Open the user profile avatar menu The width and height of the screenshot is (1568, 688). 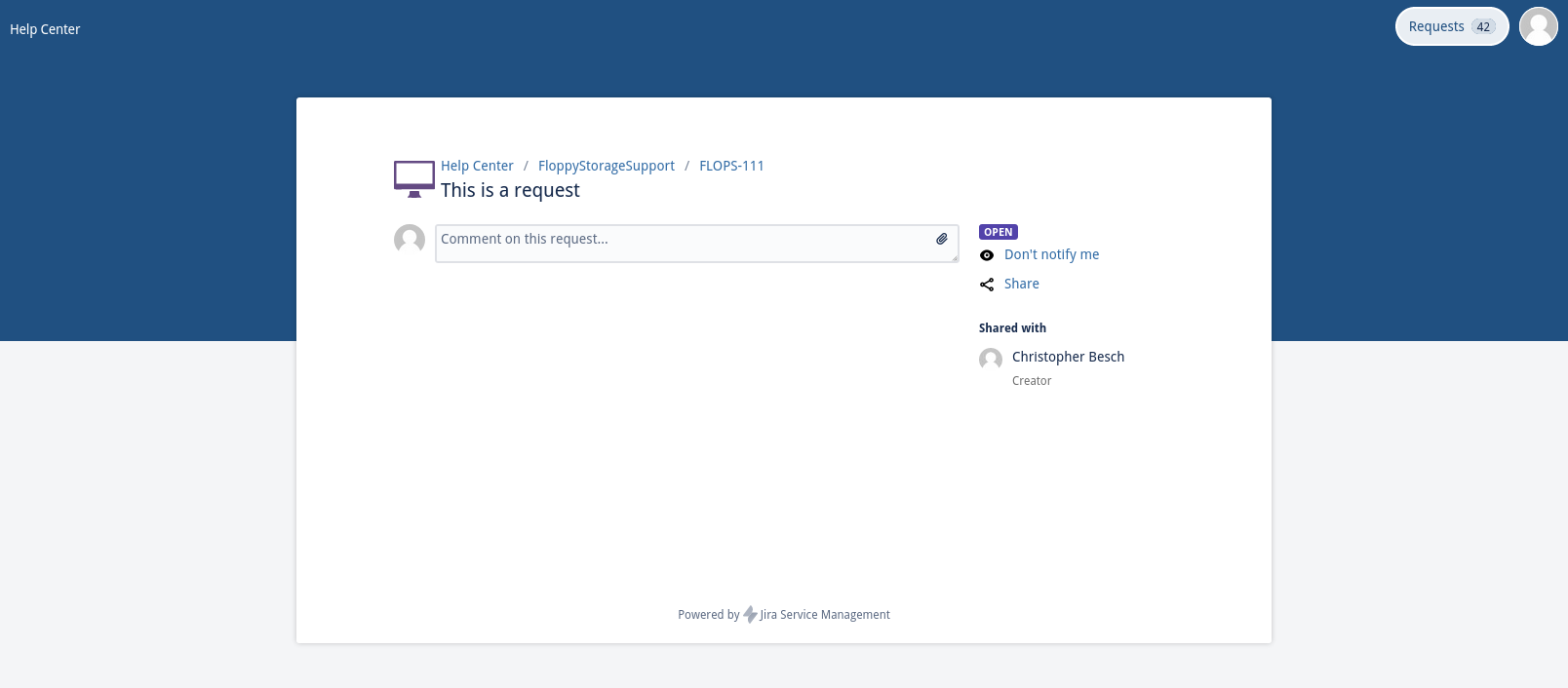click(x=1538, y=26)
